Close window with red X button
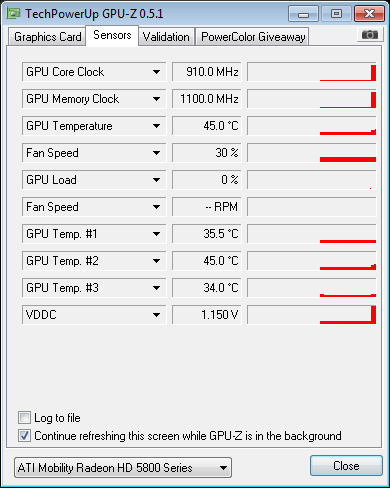 369,14
